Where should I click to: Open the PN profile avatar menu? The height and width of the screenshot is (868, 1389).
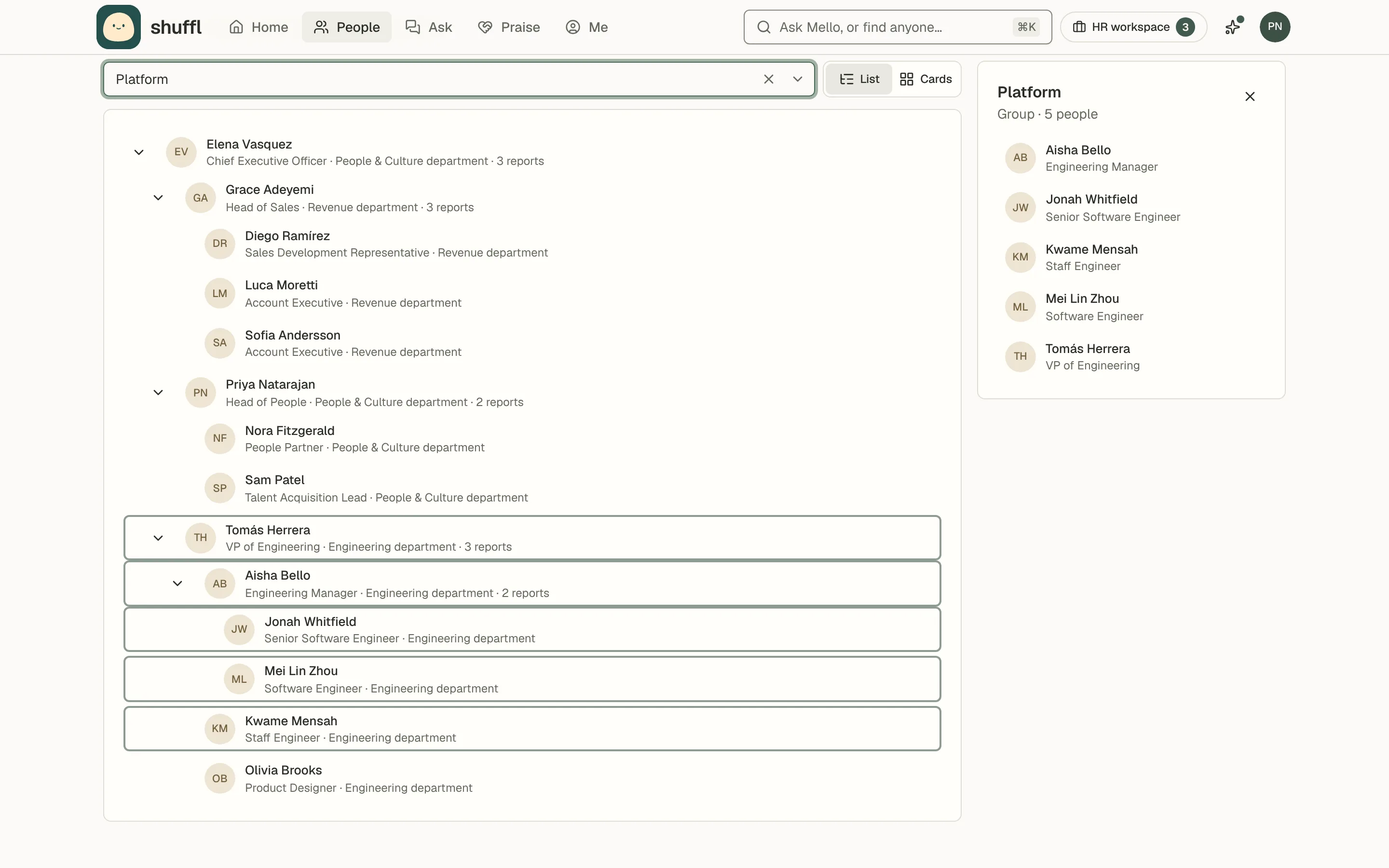pyautogui.click(x=1275, y=27)
